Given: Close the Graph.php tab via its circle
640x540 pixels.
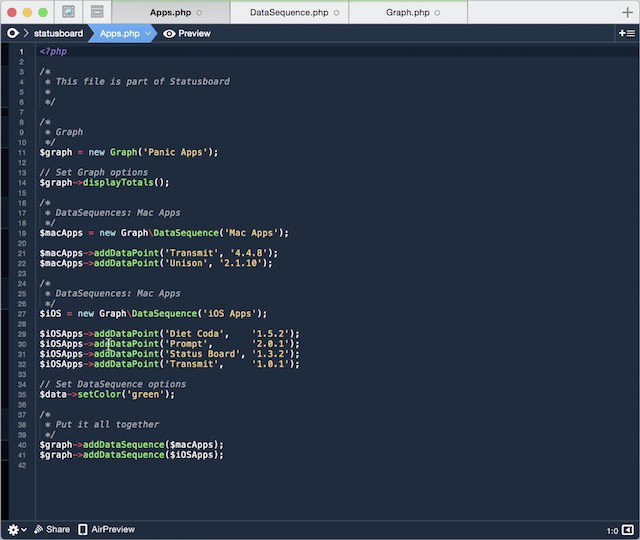Looking at the screenshot, I should pyautogui.click(x=437, y=13).
